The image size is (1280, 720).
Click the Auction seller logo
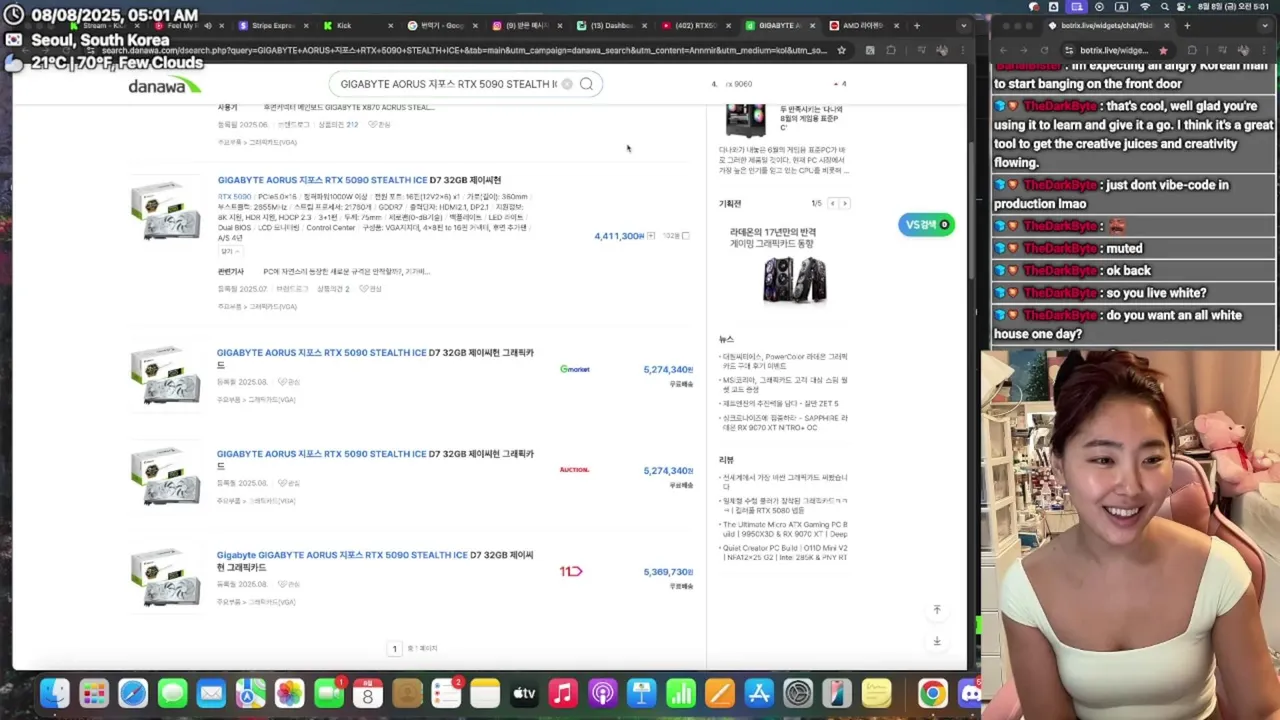pos(574,470)
